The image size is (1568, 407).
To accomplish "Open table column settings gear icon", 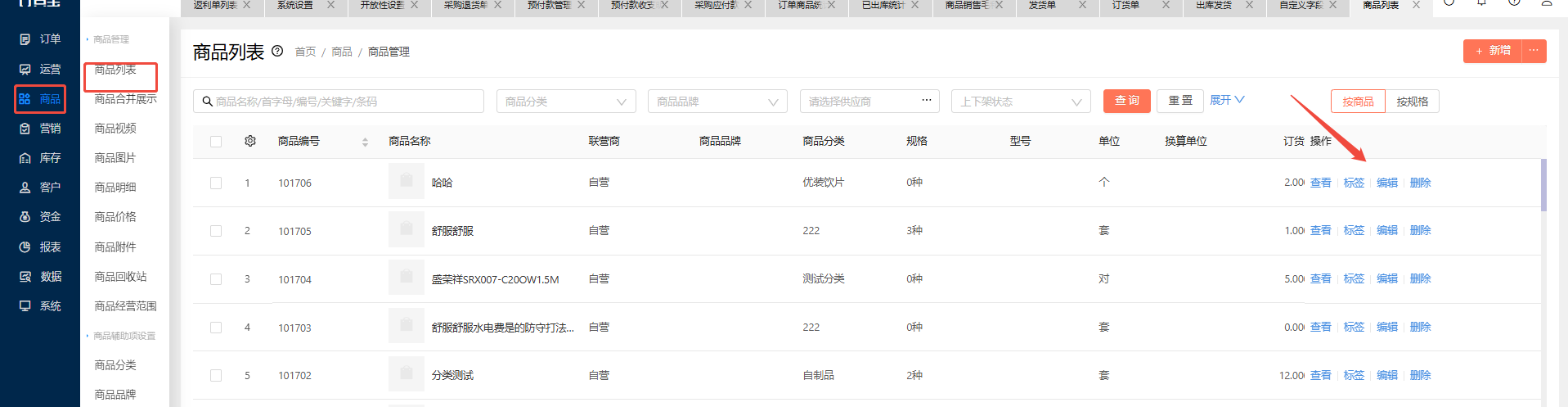I will point(250,141).
